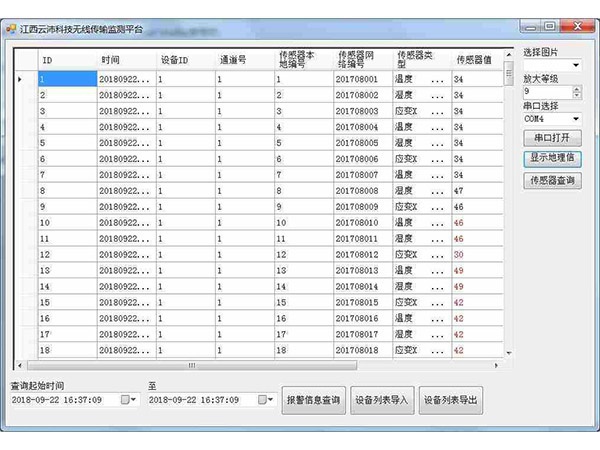
Task: Increase 放大等级 with the up spinner
Action: coord(576,88)
